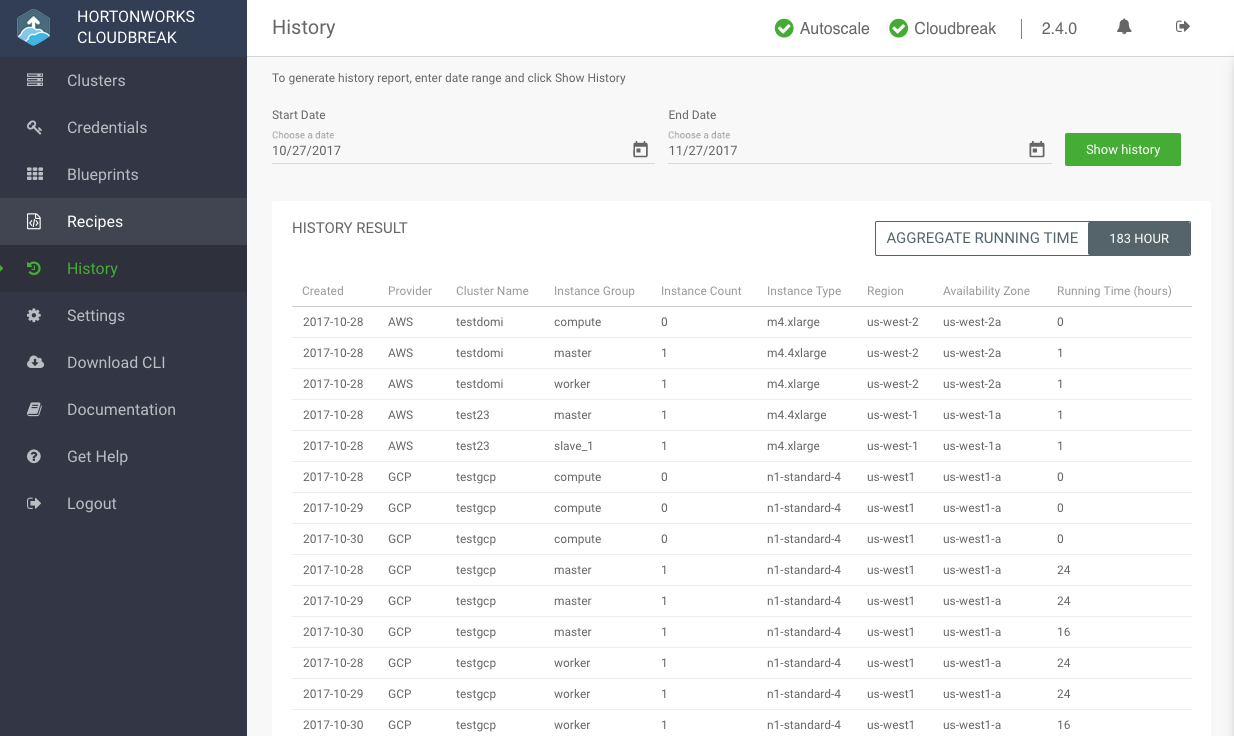Select Get Help in the sidebar

123,456
